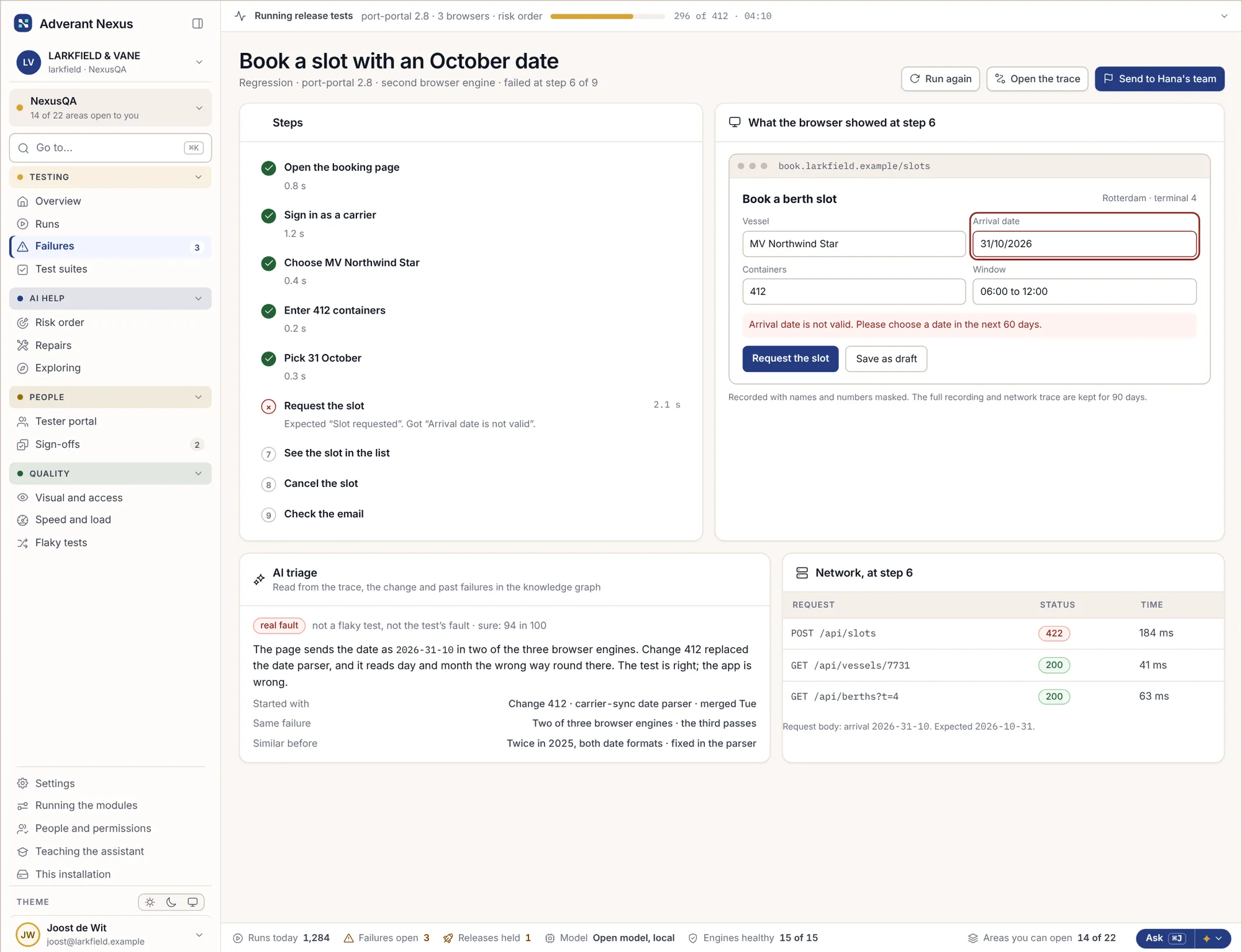Screen dimensions: 1242x952
Task: Open Teaching the assistant
Action: click(x=111, y=852)
